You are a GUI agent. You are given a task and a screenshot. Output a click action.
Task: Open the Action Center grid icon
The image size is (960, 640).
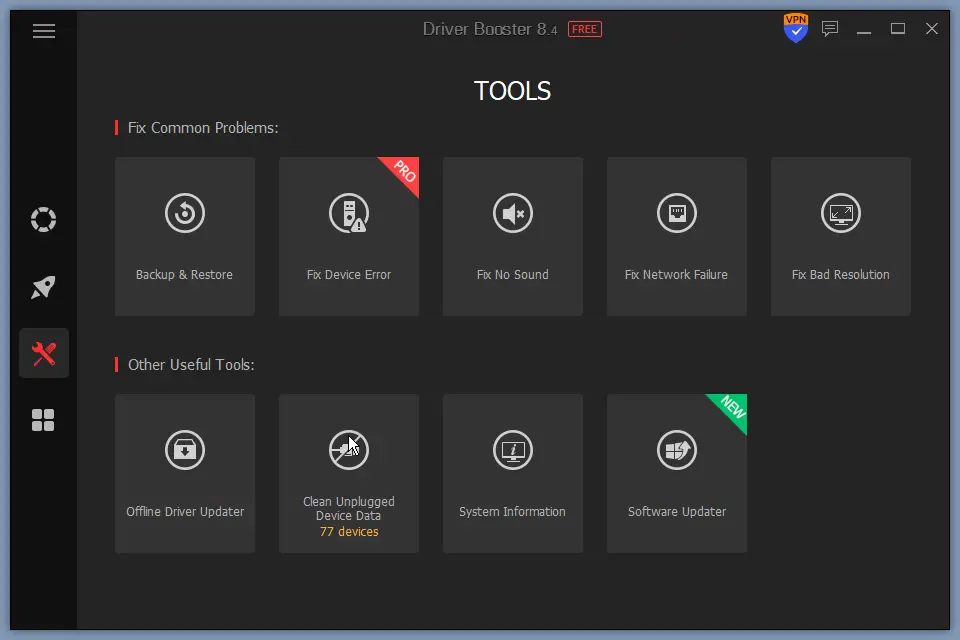pyautogui.click(x=43, y=420)
